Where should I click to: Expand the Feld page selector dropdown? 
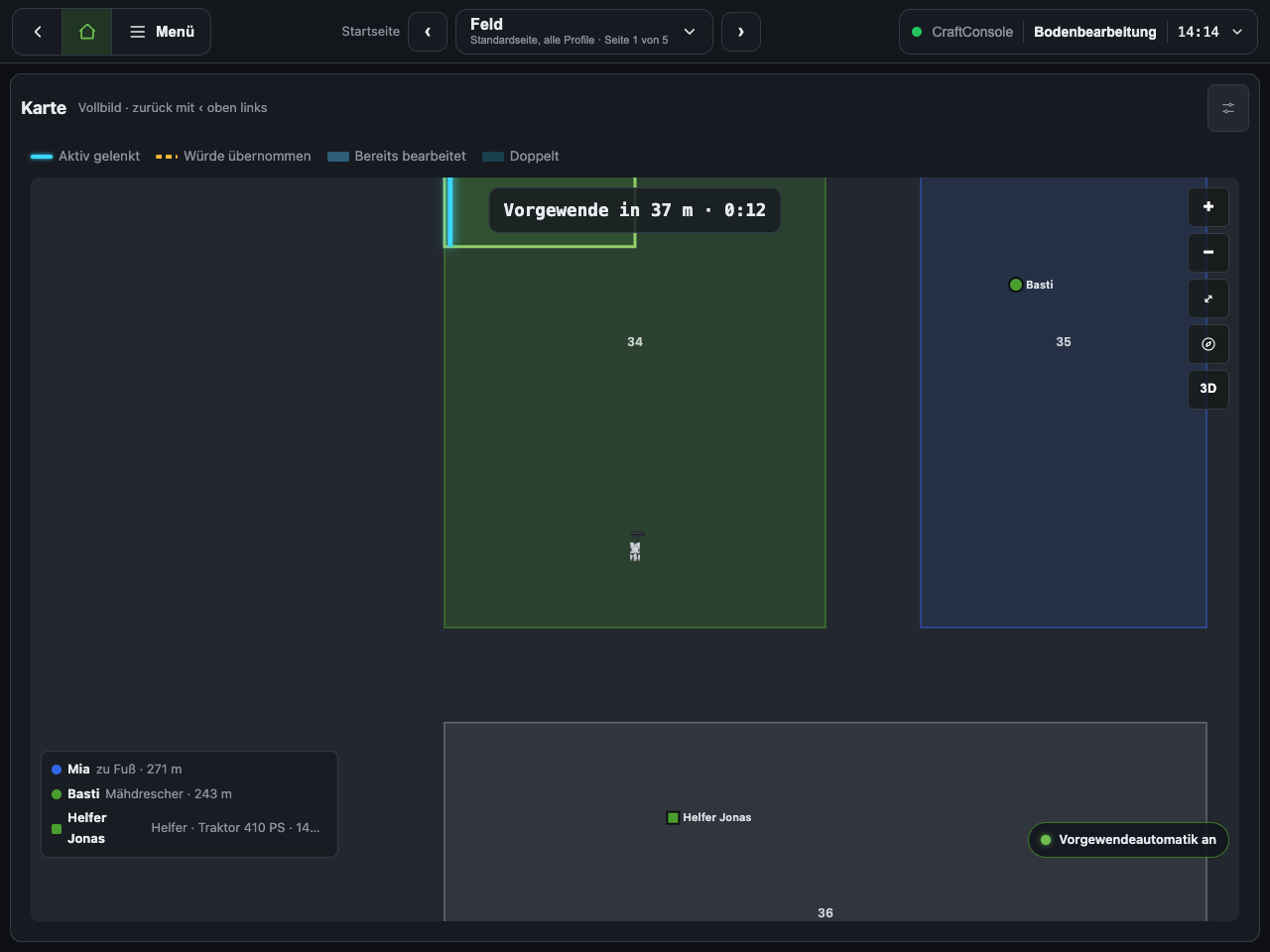584,32
